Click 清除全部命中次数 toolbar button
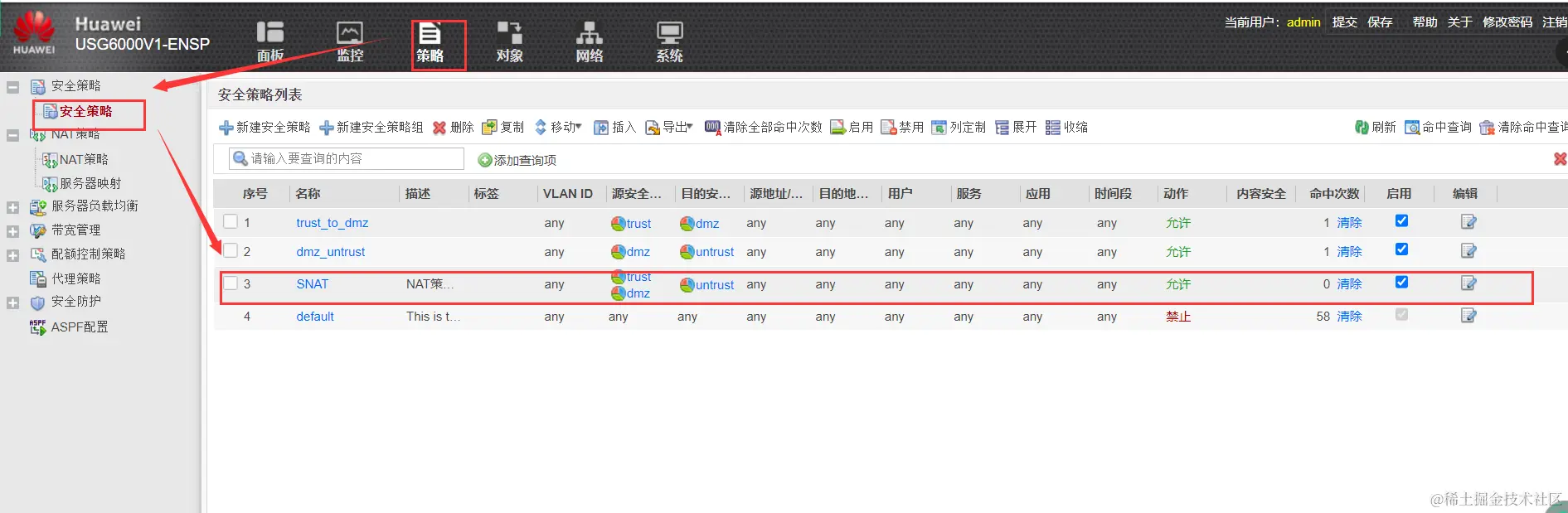Viewport: 1568px width, 513px height. (x=763, y=127)
